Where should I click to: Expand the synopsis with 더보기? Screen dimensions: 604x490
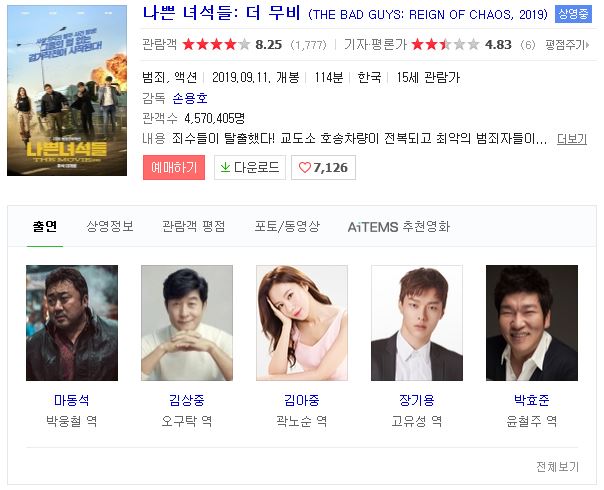pos(572,139)
